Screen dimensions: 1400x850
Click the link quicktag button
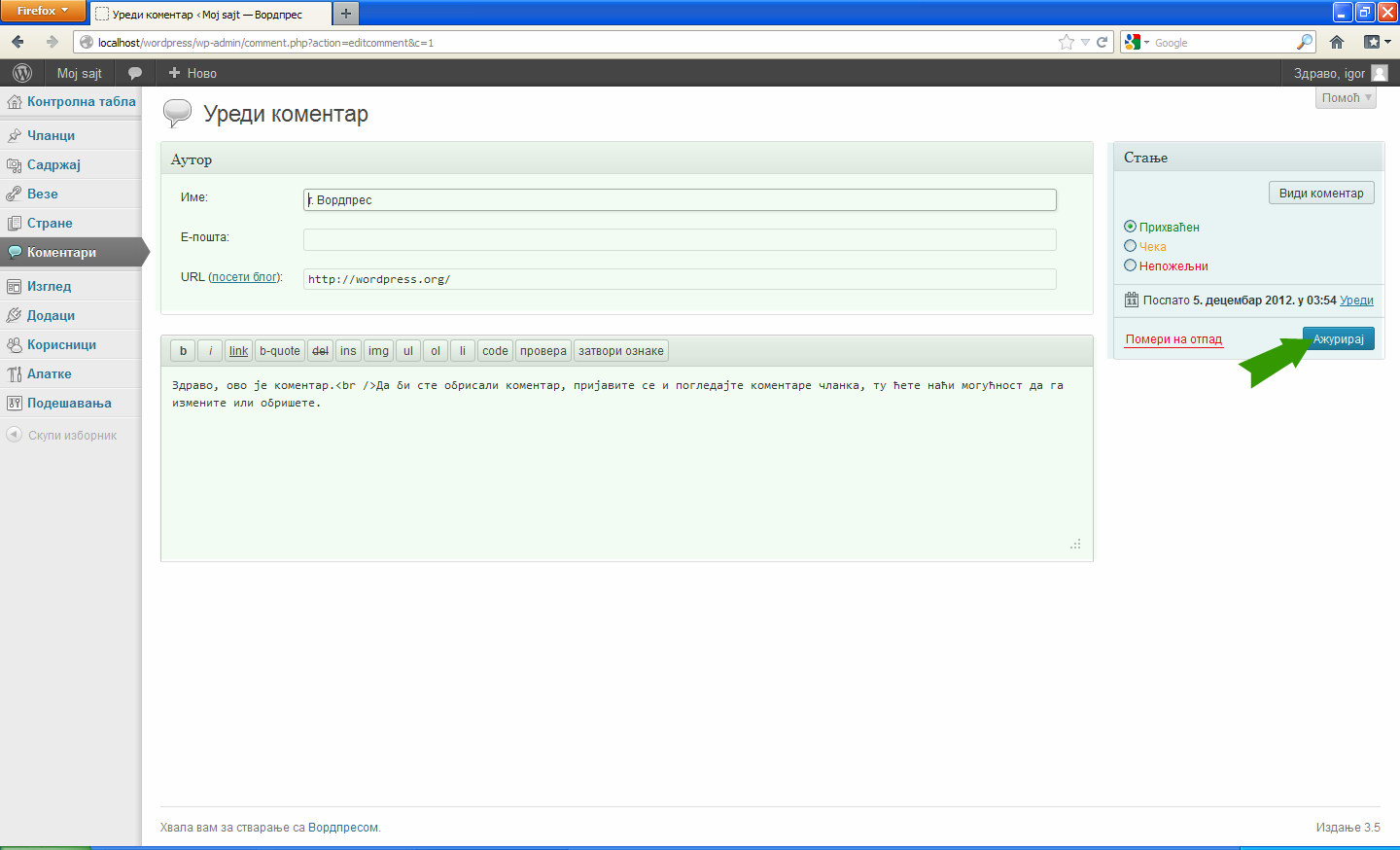[238, 351]
